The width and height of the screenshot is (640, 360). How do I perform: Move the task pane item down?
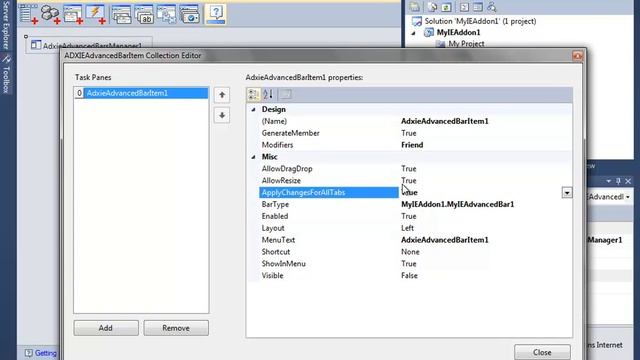point(222,116)
